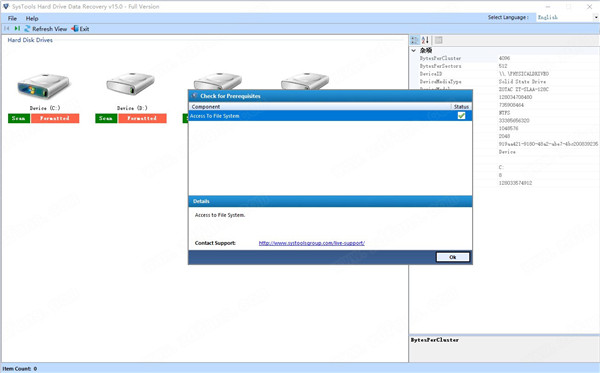The width and height of the screenshot is (600, 373).
Task: Click the property pages icon
Action: coord(439,40)
